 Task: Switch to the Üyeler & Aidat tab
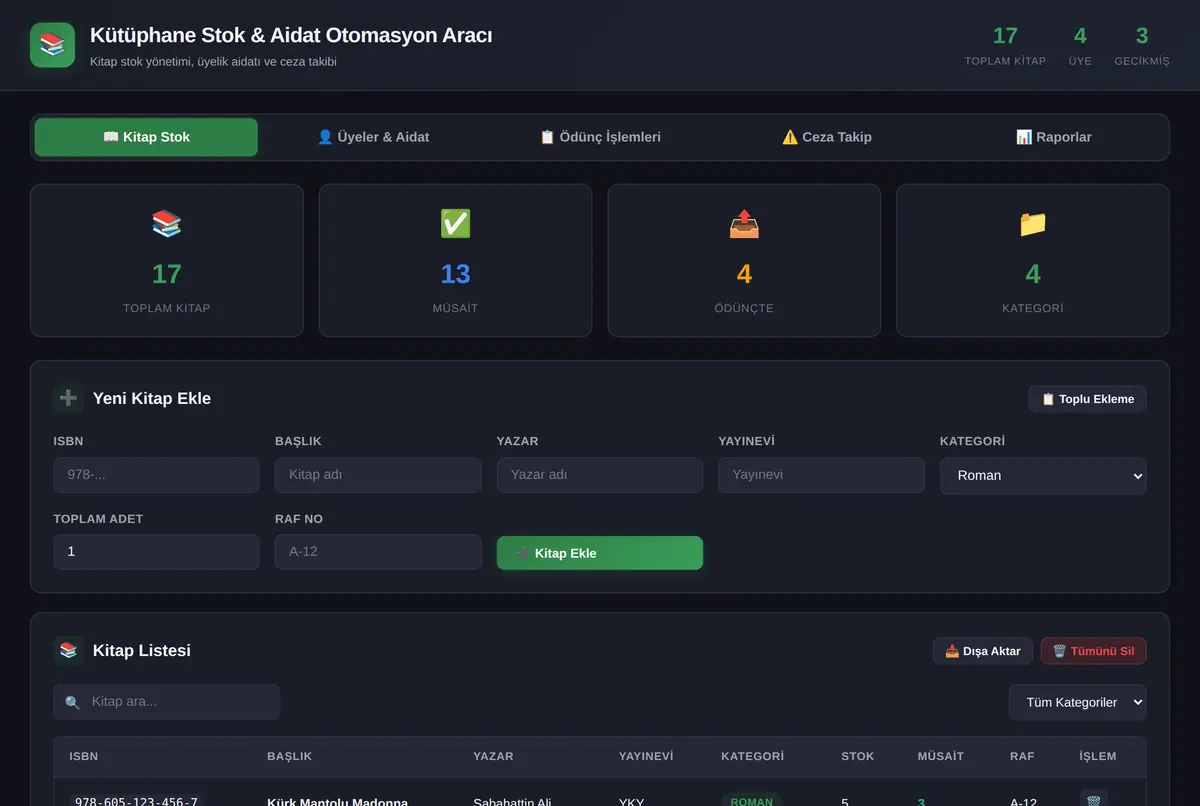click(x=373, y=137)
